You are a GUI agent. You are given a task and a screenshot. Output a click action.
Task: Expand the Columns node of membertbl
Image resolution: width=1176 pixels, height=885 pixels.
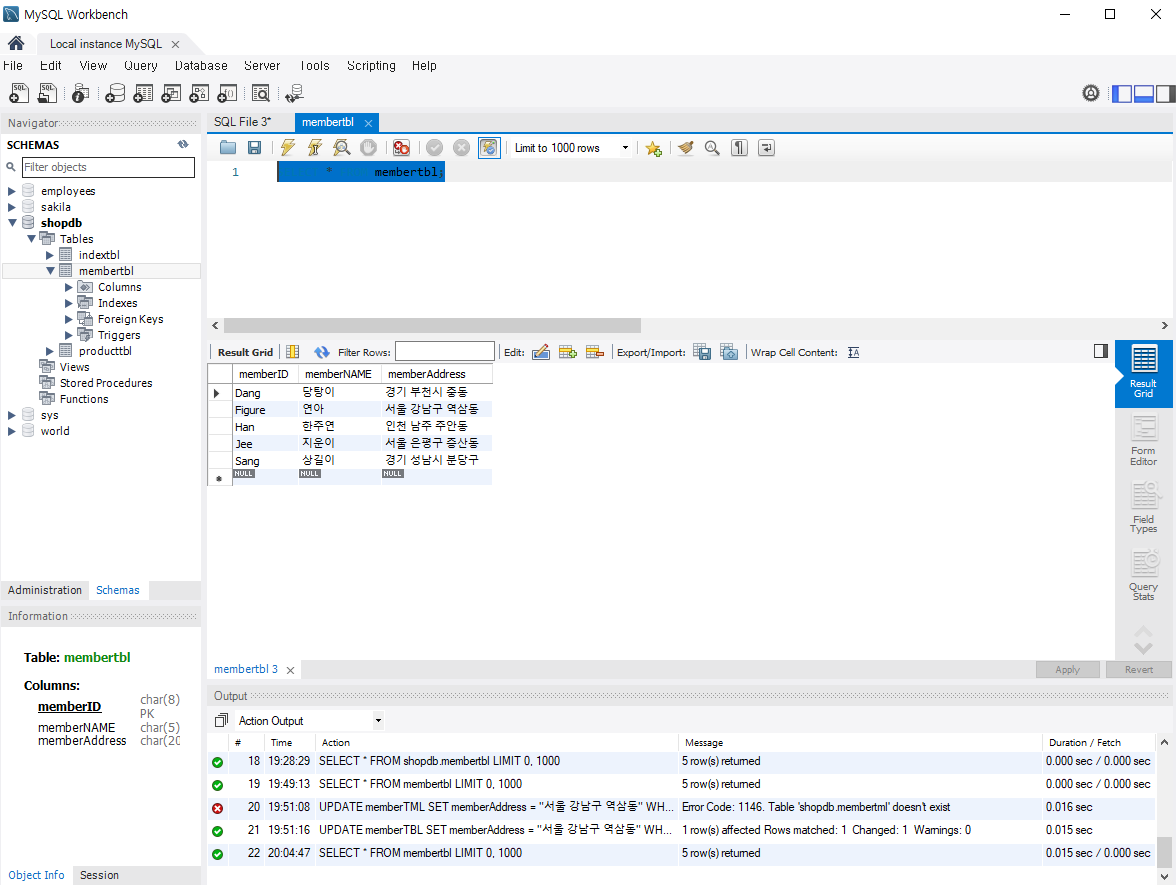click(69, 287)
